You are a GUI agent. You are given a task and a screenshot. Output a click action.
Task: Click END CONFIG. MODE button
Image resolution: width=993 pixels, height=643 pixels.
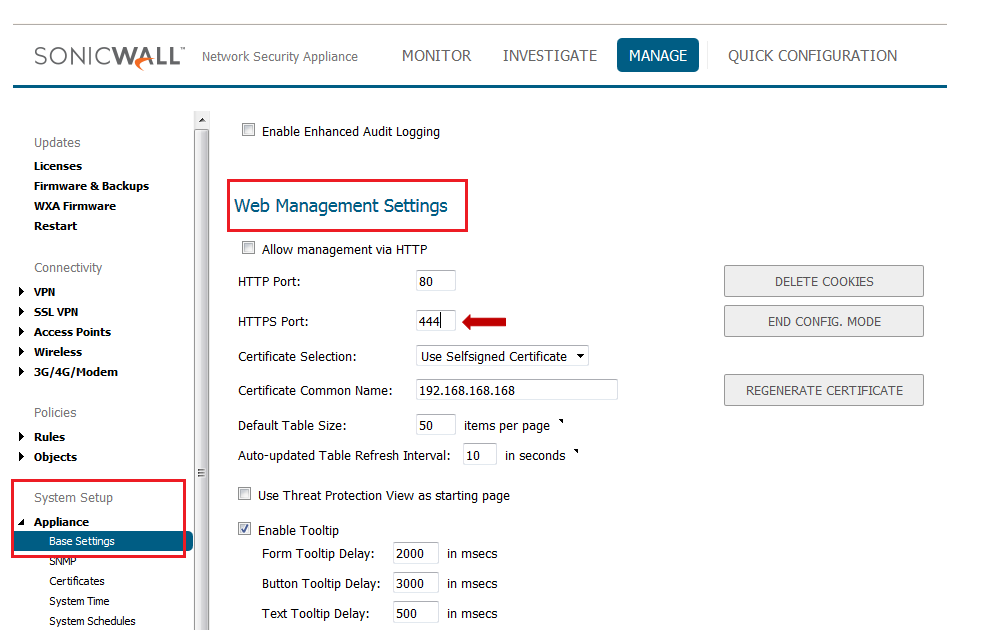tap(824, 321)
